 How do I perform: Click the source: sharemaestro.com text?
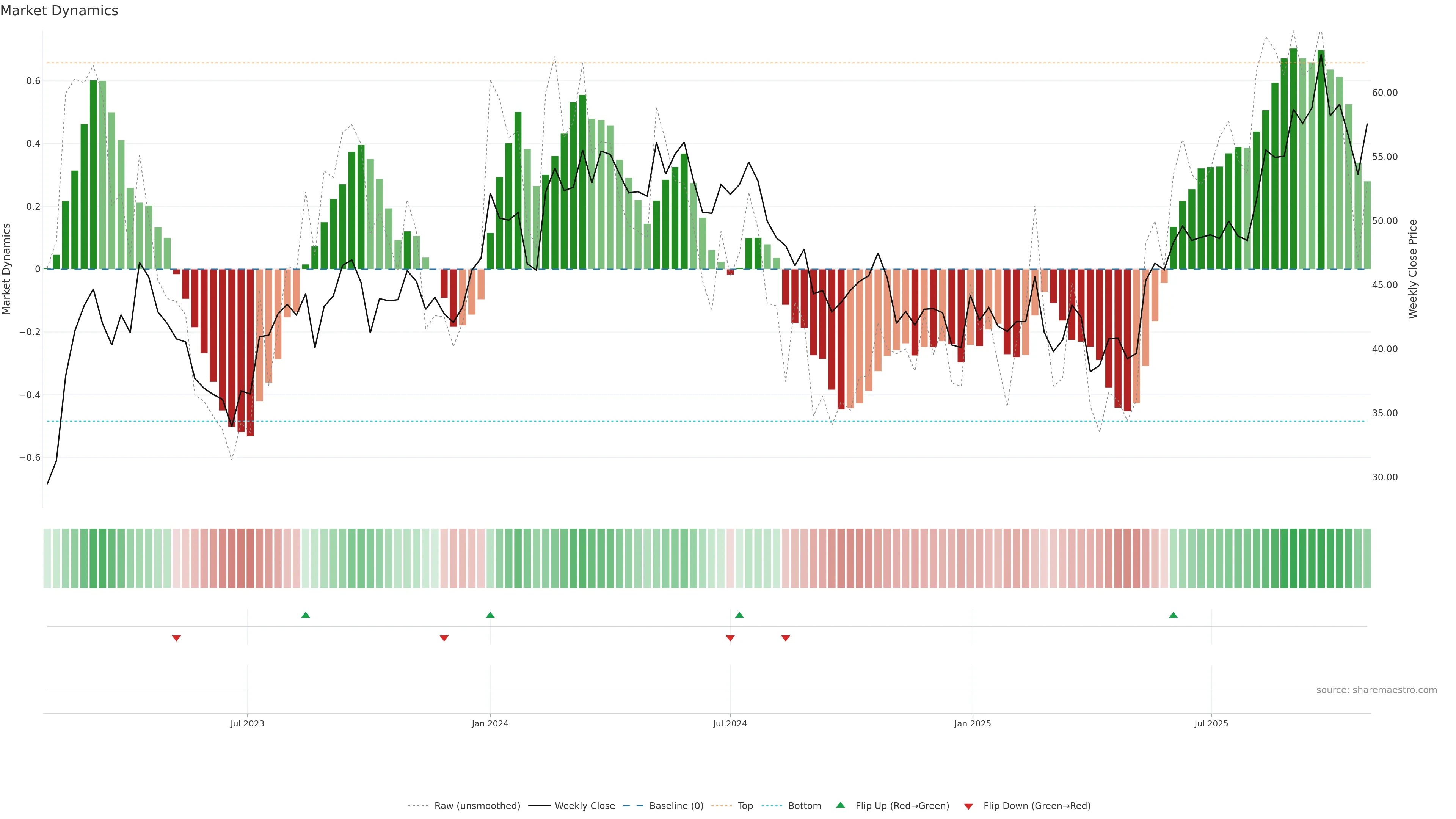coord(1376,690)
